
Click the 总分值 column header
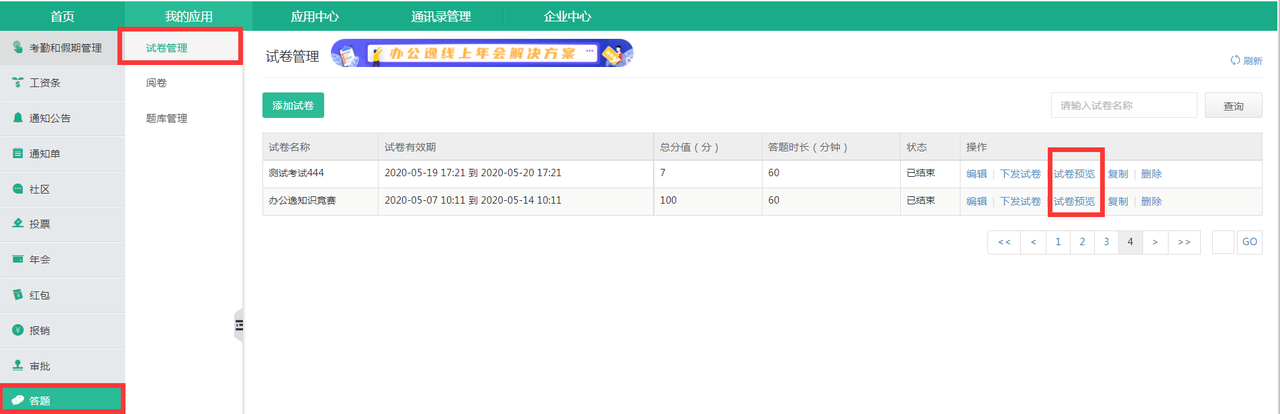[706, 147]
